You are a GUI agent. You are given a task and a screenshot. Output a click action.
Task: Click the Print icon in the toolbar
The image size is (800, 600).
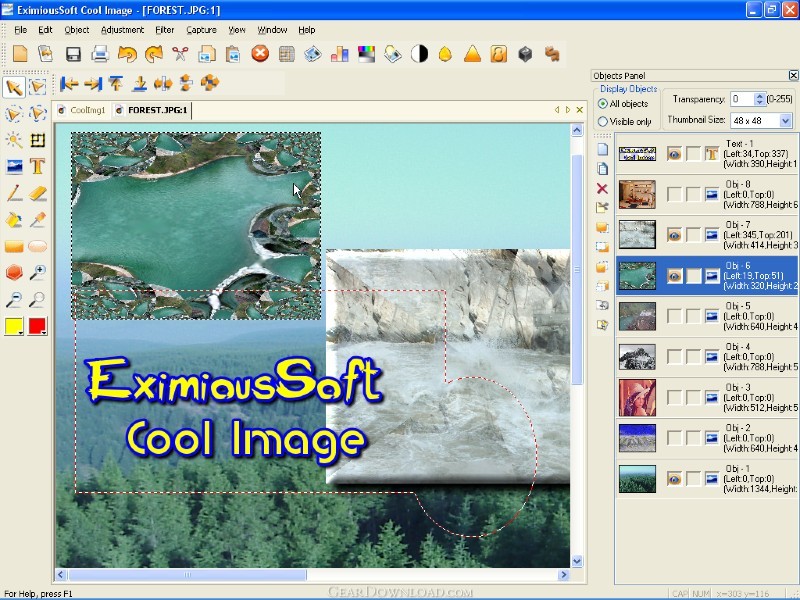tap(100, 54)
